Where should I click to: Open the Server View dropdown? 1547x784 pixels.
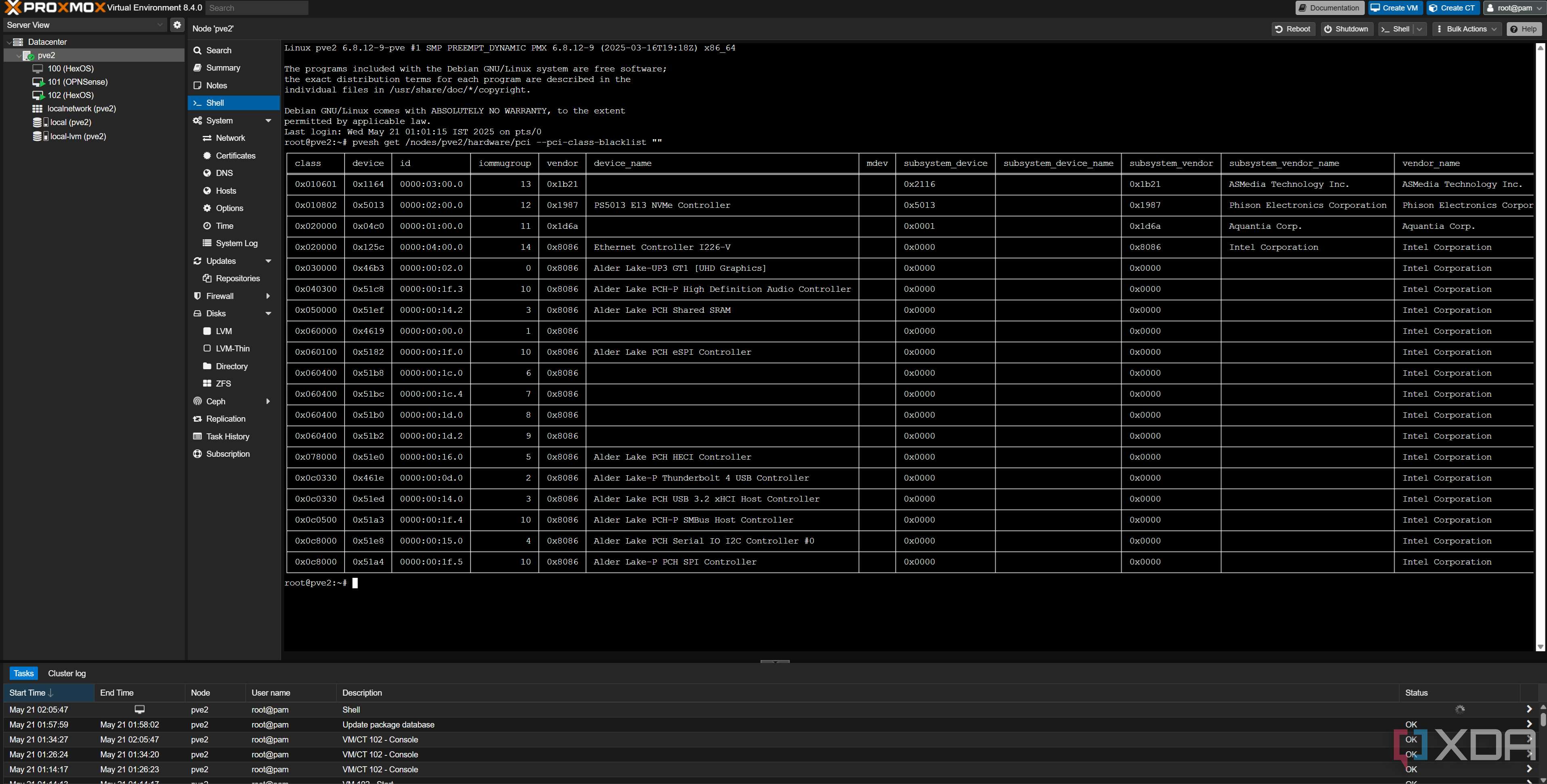(160, 25)
